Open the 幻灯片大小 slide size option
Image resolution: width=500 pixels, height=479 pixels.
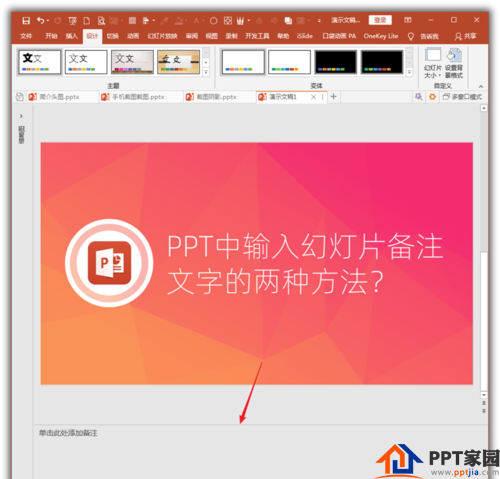coord(433,63)
